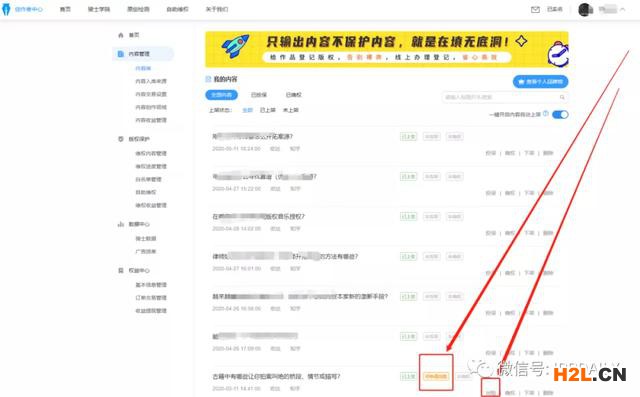This screenshot has width=640, height=397.
Task: Focus the content title search field
Action: (504, 97)
